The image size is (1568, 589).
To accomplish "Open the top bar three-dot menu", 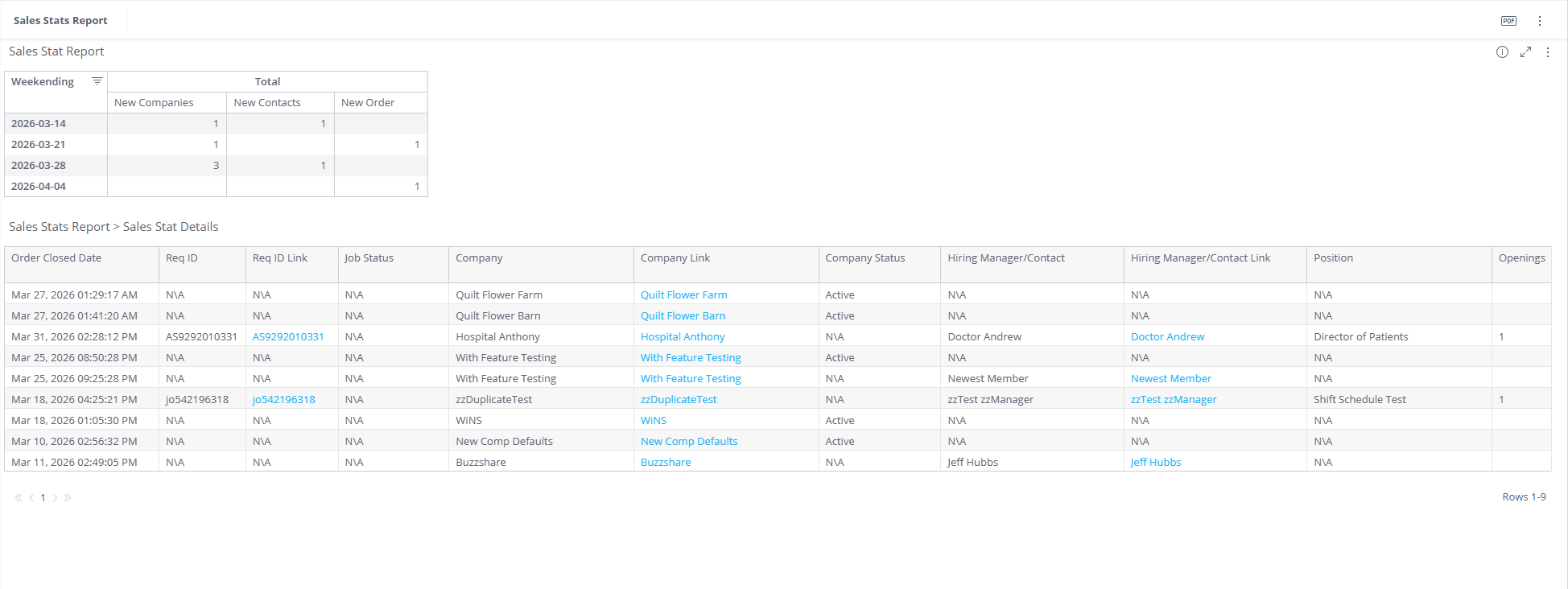I will pyautogui.click(x=1540, y=21).
